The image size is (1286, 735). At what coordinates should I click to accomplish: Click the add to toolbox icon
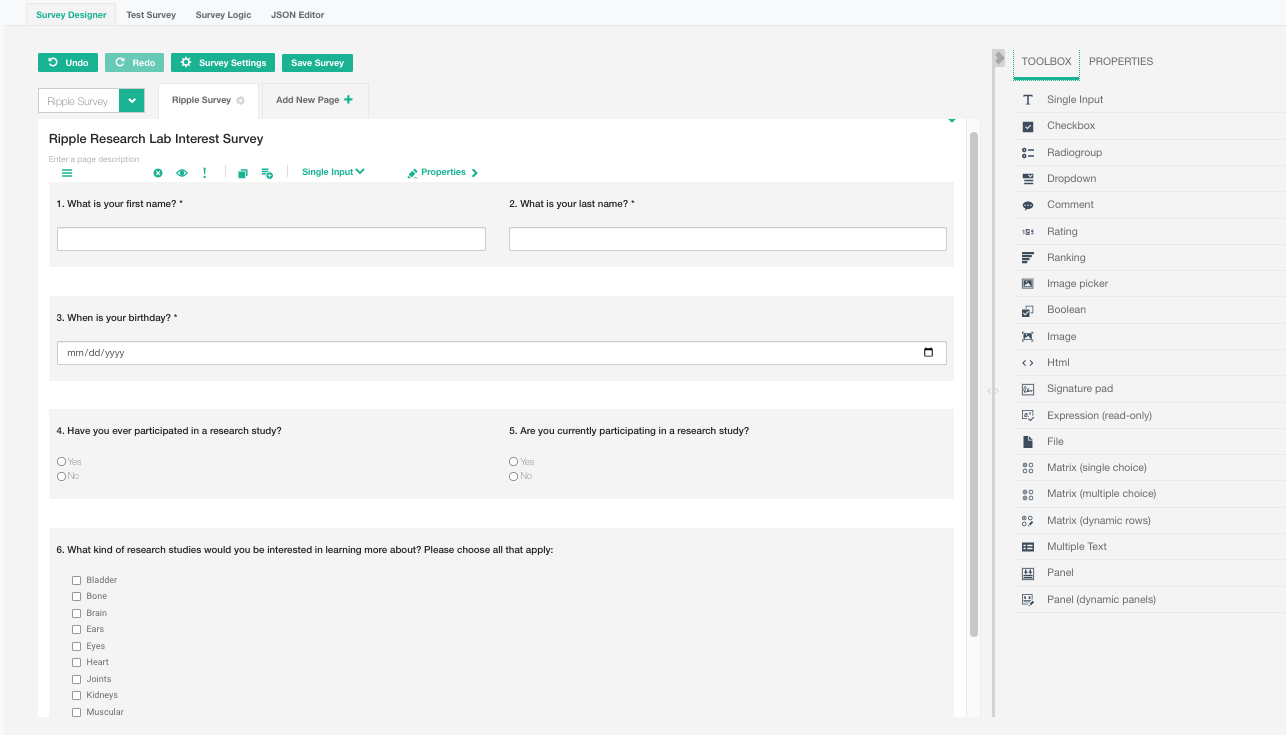(267, 173)
